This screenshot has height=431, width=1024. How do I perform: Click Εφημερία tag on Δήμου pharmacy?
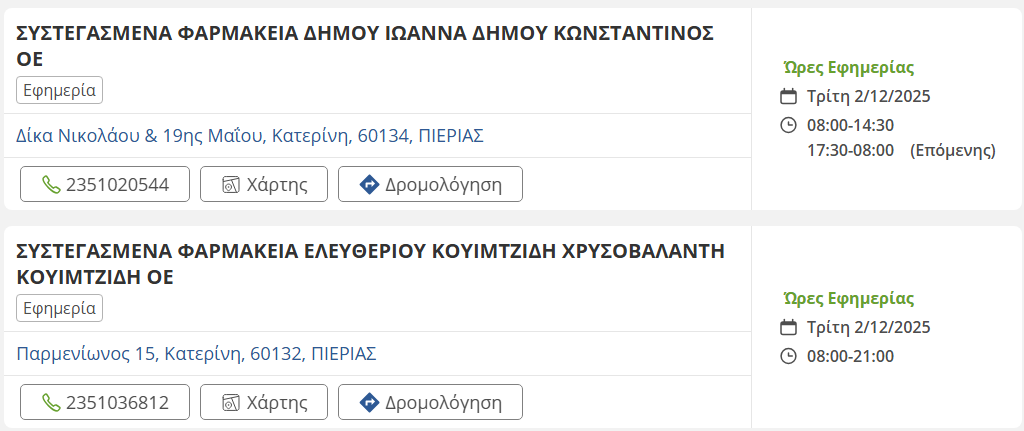point(60,90)
